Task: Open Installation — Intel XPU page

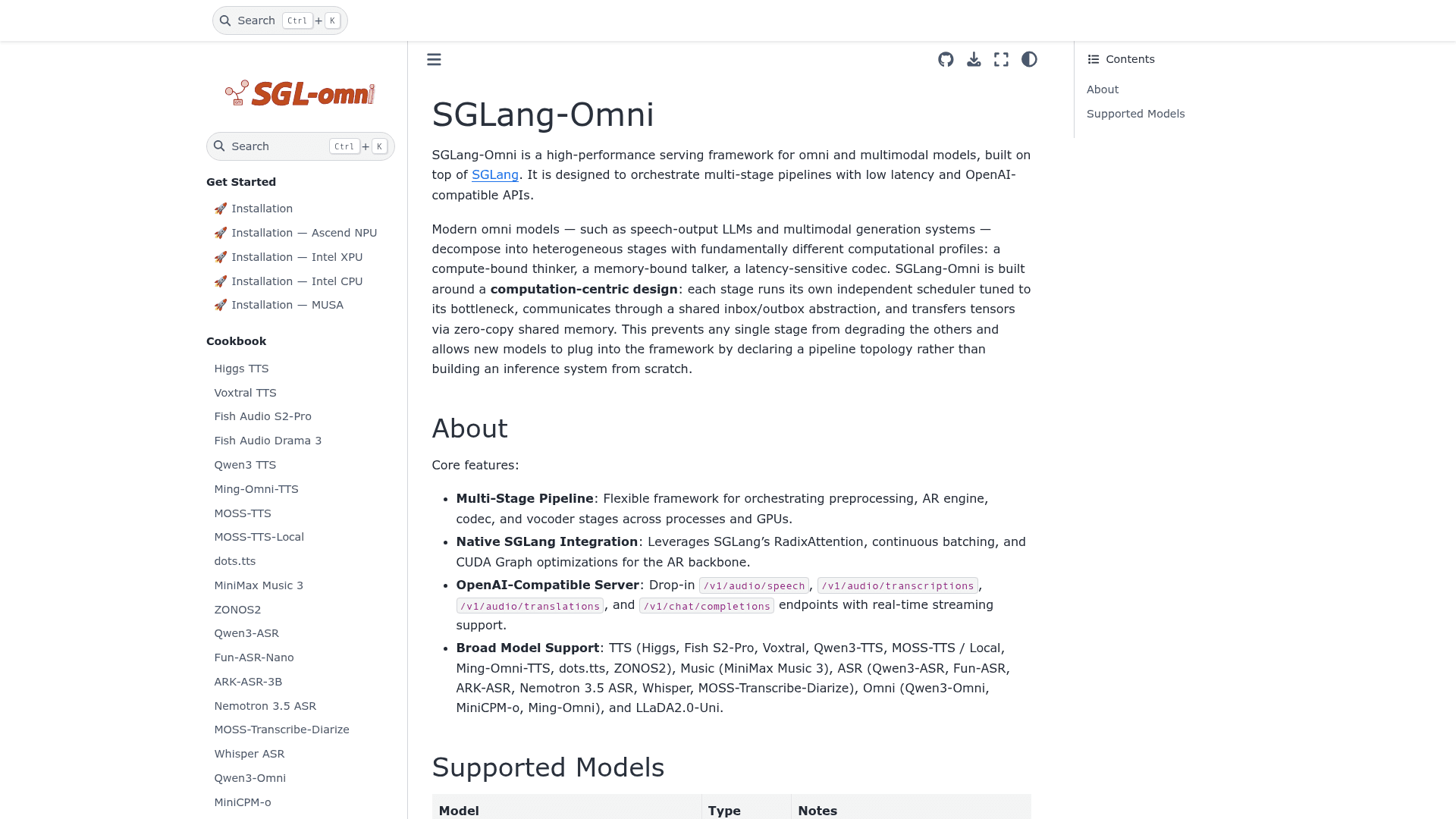Action: [x=288, y=257]
